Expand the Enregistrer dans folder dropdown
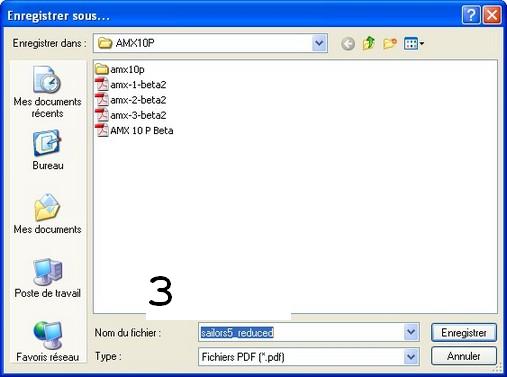Viewport: 507px width, 377px height. (x=319, y=43)
